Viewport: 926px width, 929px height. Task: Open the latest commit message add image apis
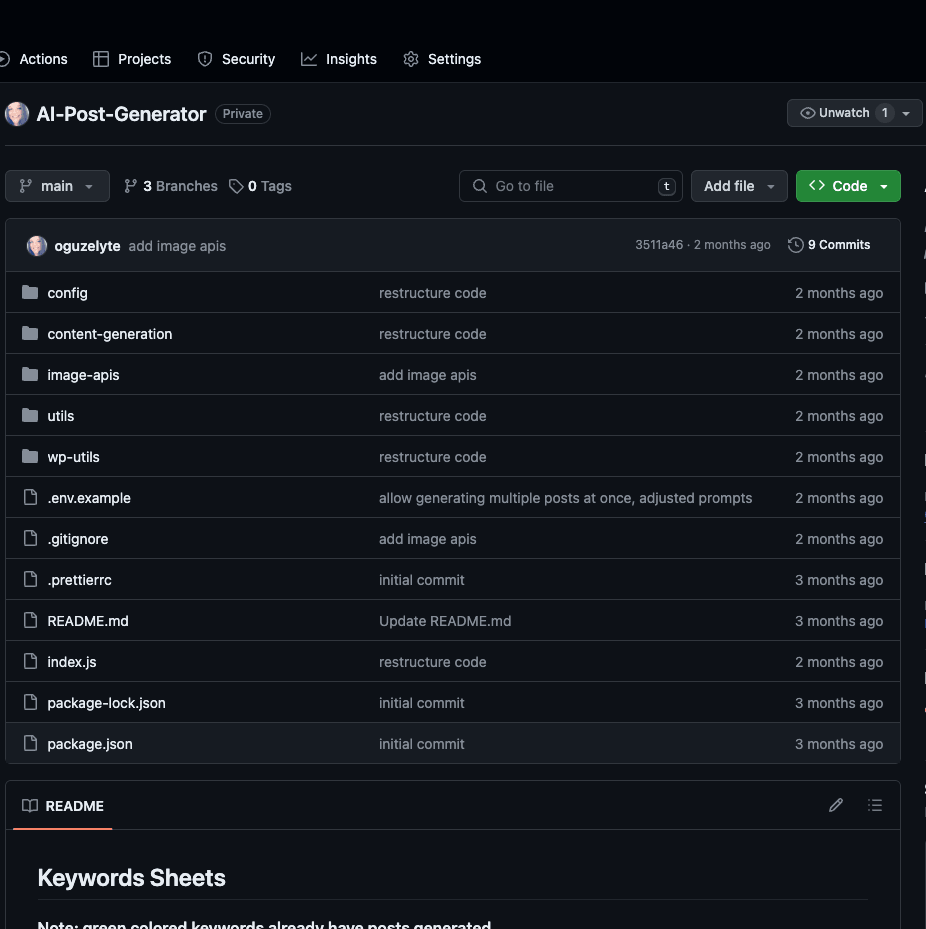coord(177,246)
